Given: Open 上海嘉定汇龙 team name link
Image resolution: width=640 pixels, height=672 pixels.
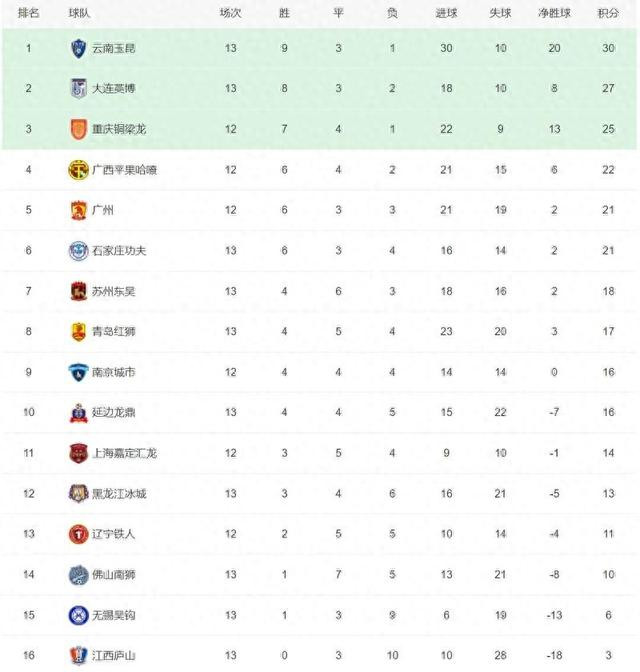Looking at the screenshot, I should 124,453.
